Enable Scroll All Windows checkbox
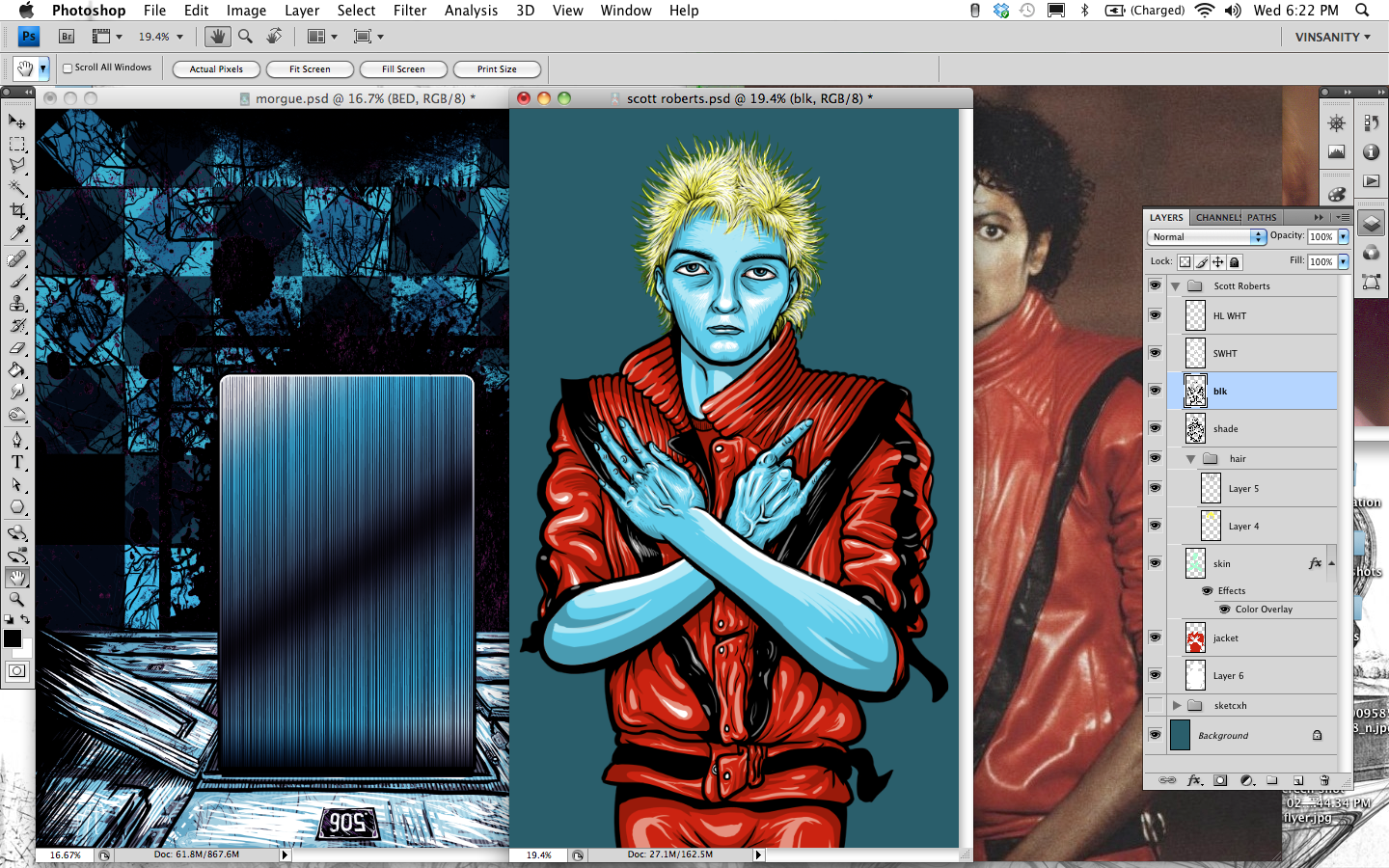This screenshot has height=868, width=1389. 68,68
